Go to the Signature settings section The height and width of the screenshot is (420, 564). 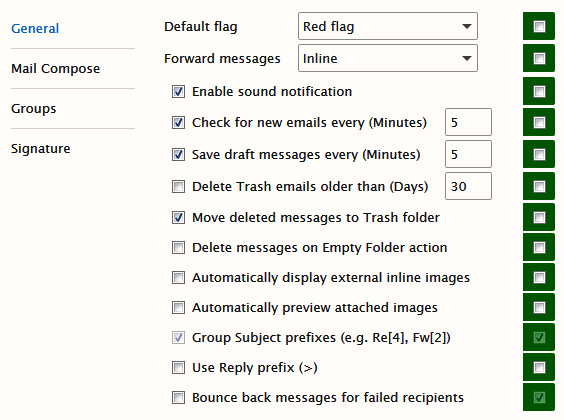point(41,148)
